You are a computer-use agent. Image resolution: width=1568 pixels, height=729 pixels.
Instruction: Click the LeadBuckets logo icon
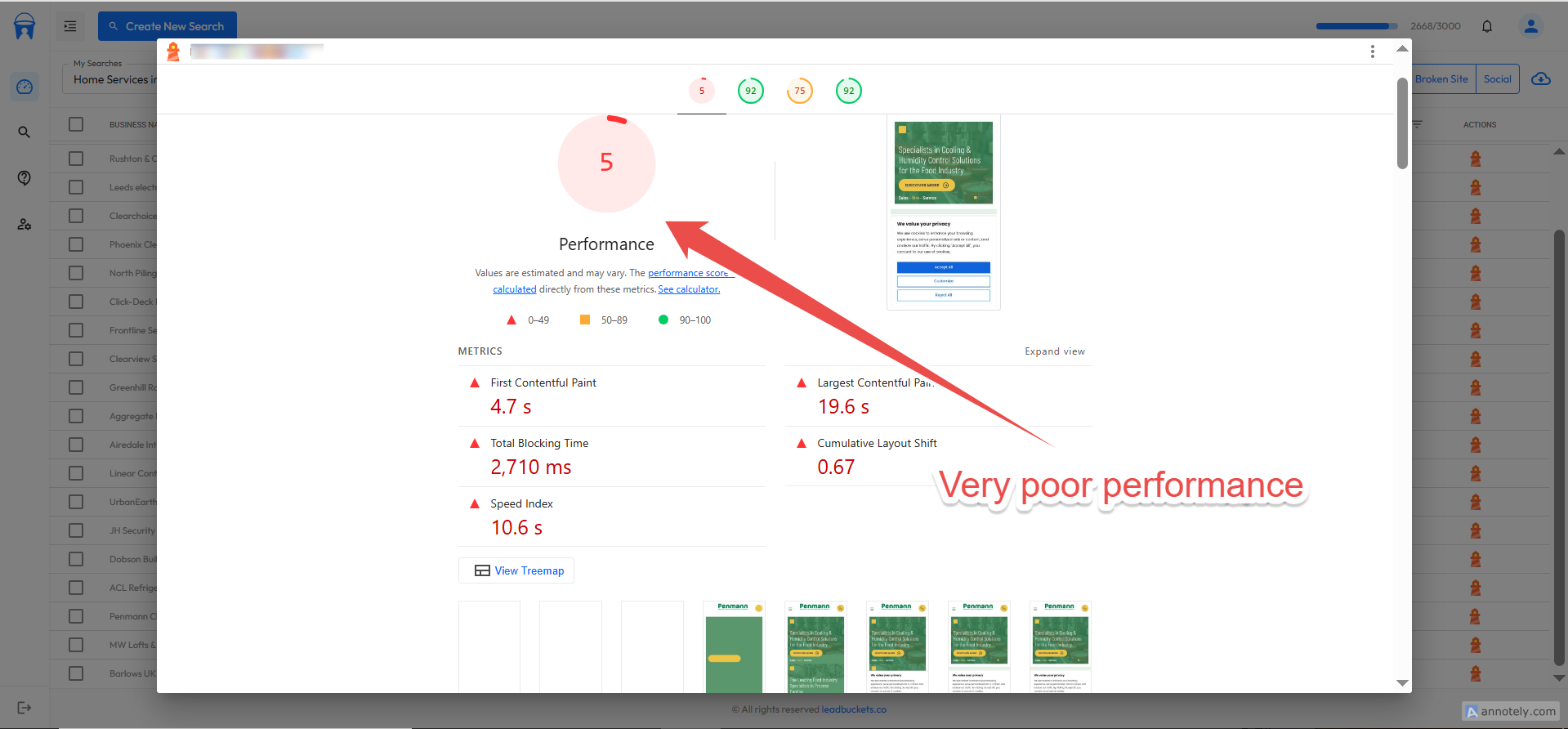25,25
